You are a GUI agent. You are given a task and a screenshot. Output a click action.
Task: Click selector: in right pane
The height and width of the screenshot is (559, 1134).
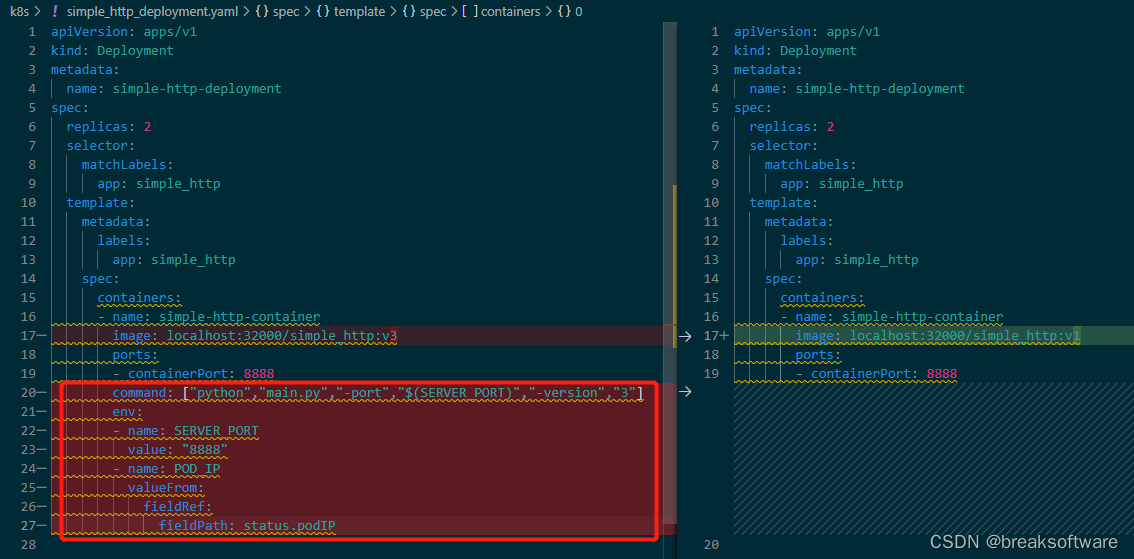point(783,145)
